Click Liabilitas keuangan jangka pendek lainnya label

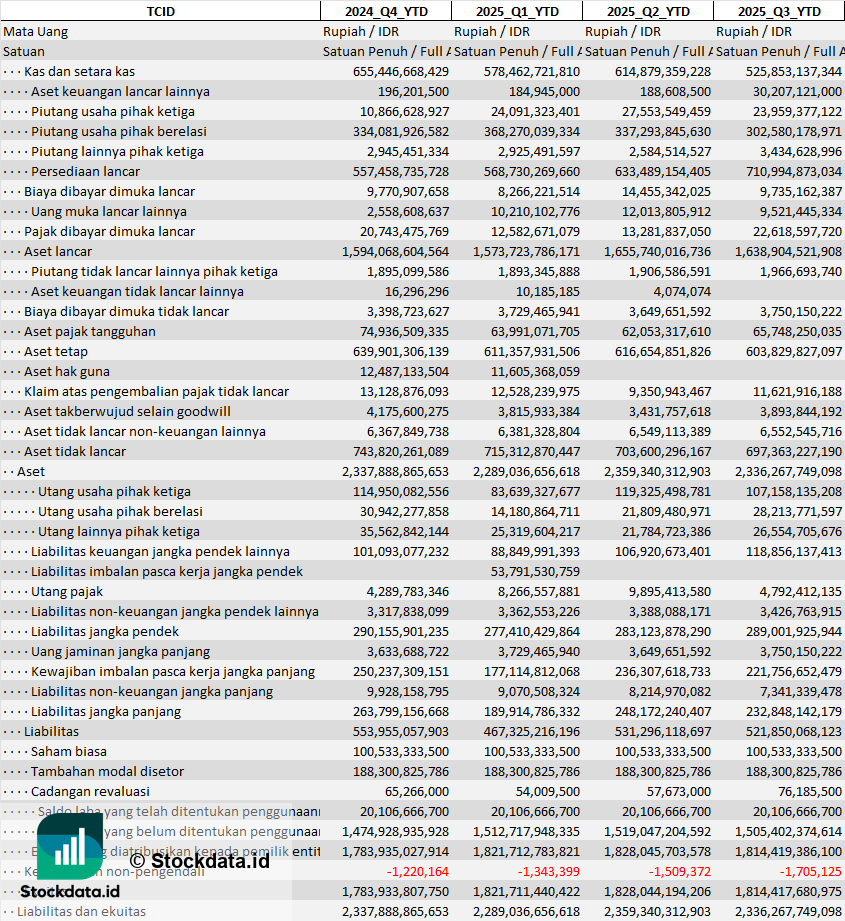coord(160,550)
